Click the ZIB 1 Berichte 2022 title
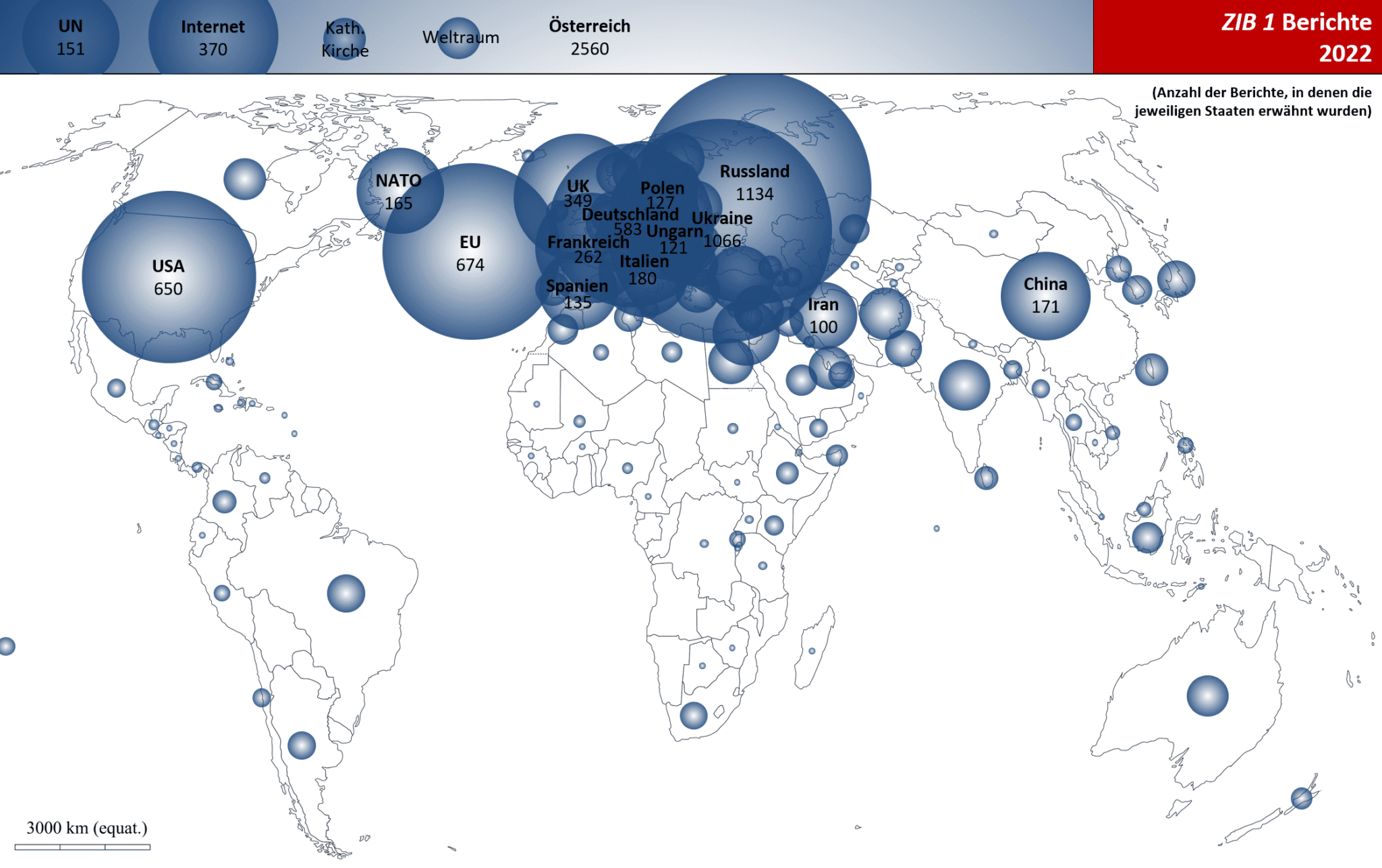Viewport: 1382px width, 868px height. tap(1296, 37)
